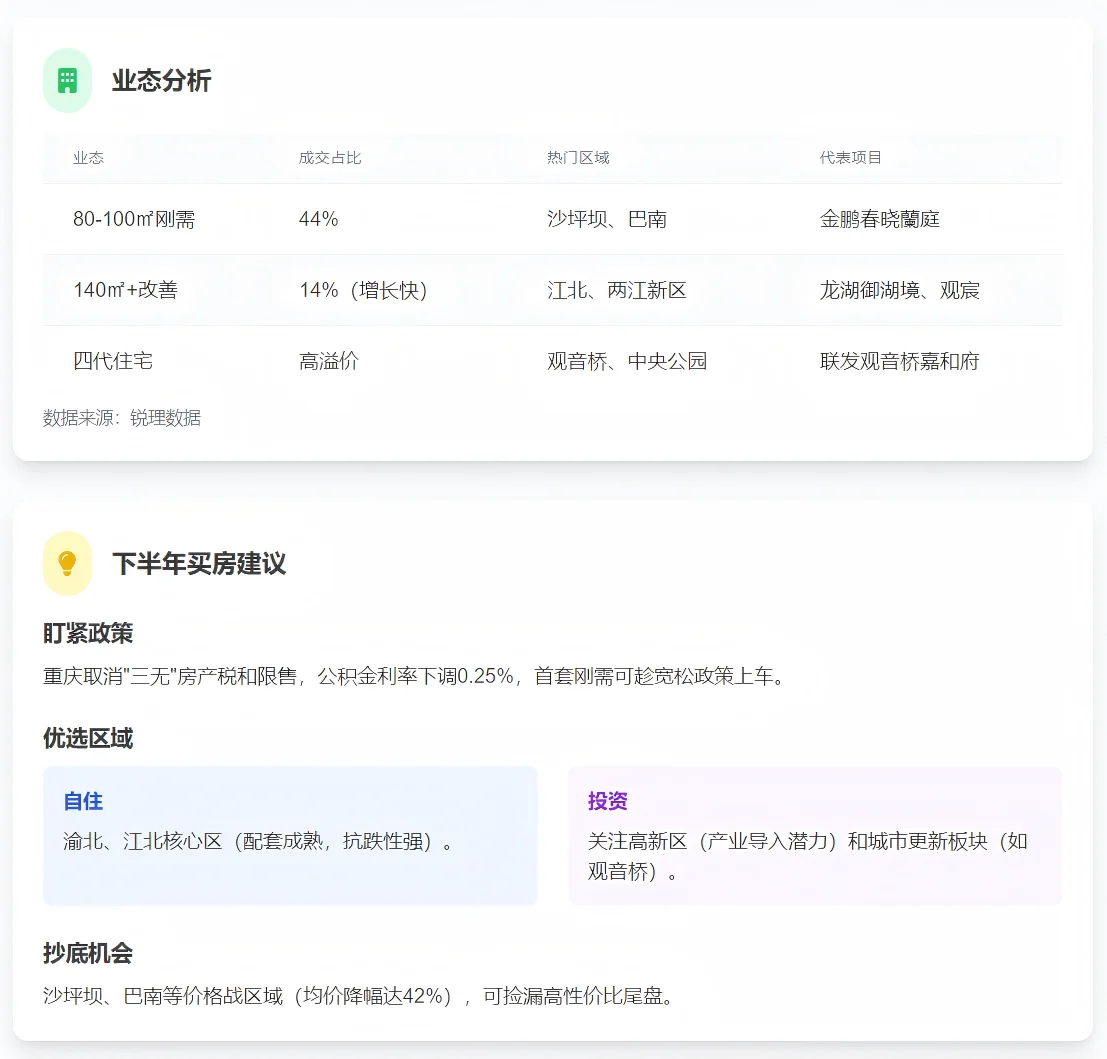Click the 金鹏春晓蘭庭 project cell
This screenshot has height=1059, width=1107.
pos(880,219)
